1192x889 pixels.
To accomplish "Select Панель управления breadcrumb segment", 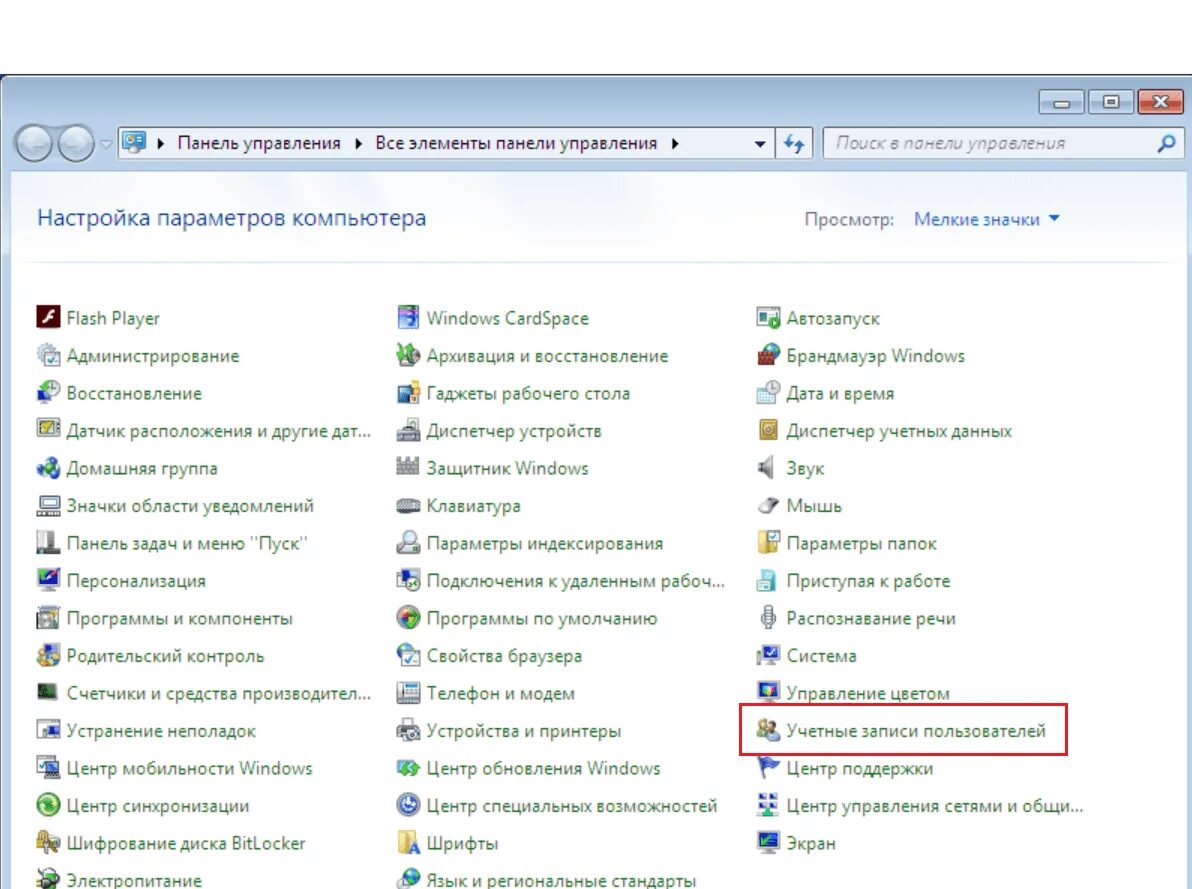I will (258, 143).
